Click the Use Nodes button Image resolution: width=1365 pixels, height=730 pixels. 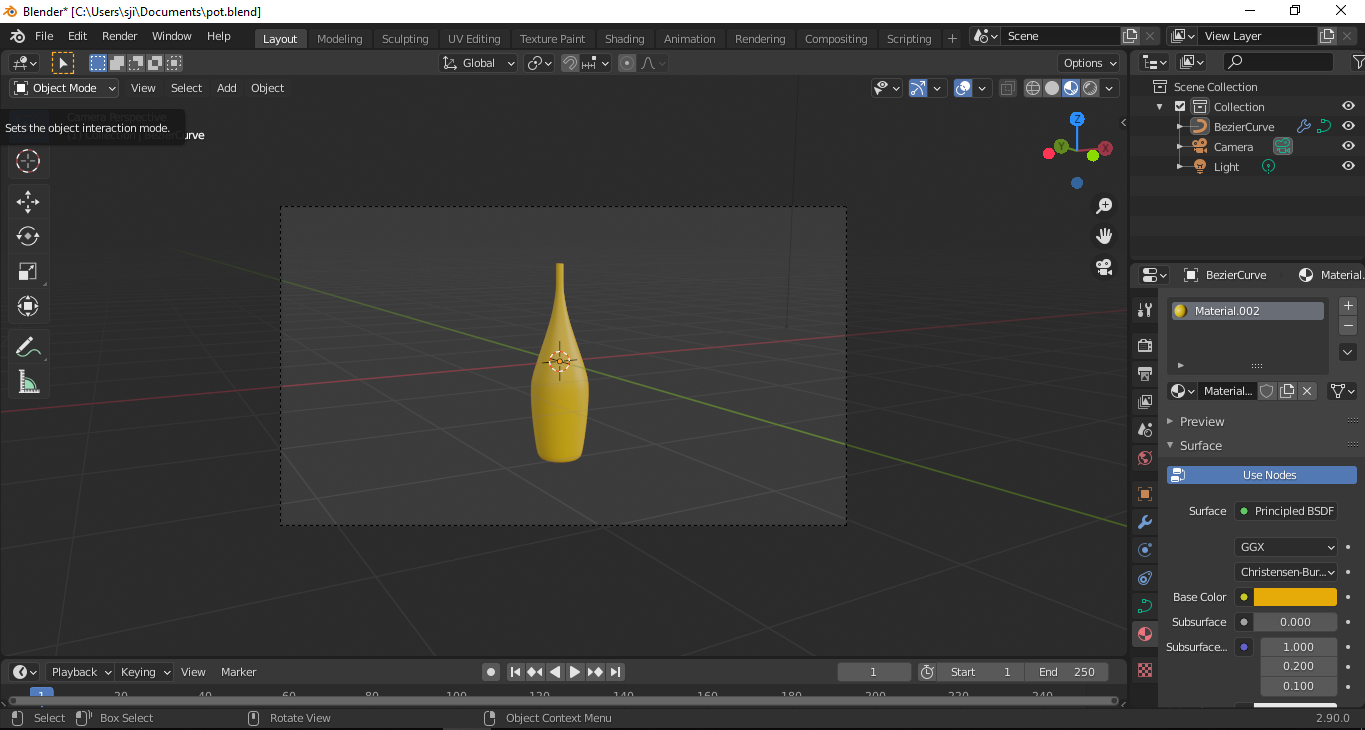(x=1261, y=474)
